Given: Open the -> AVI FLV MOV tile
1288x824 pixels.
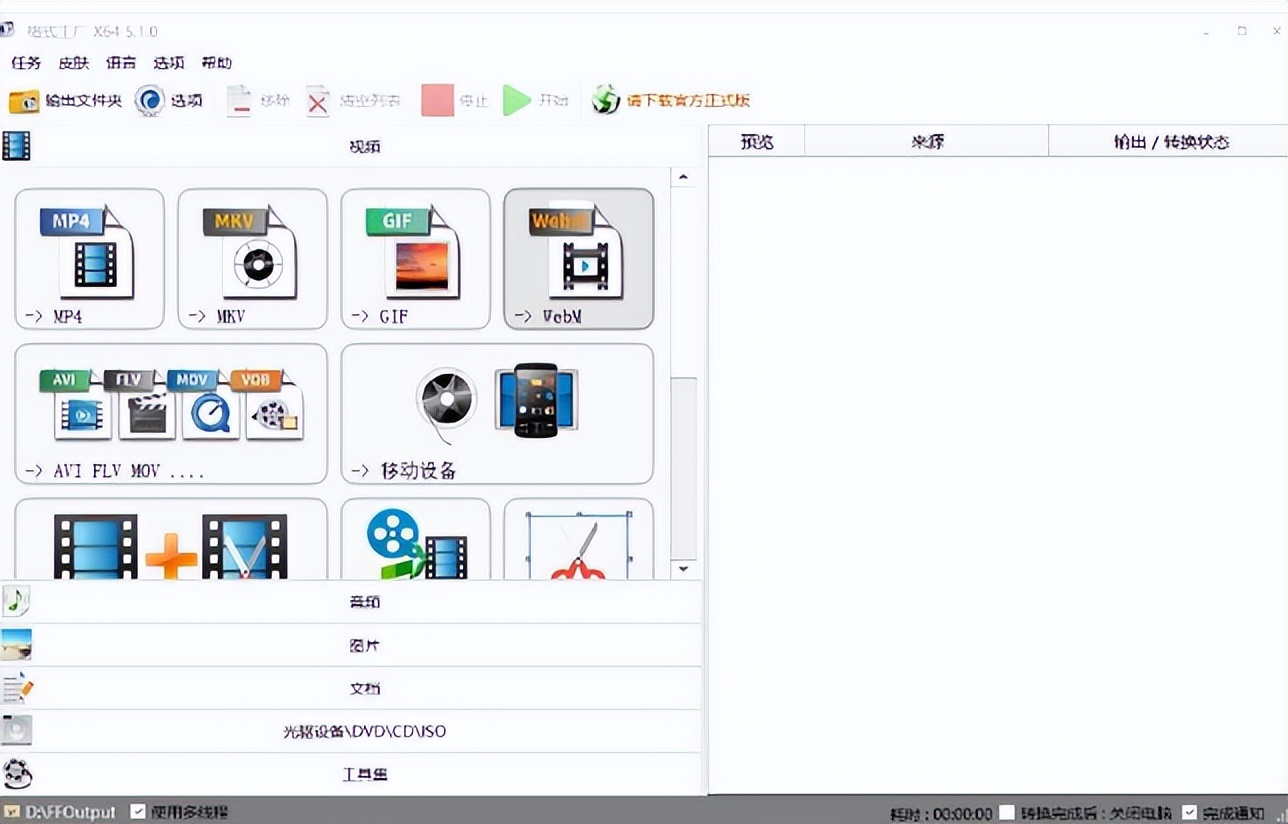Looking at the screenshot, I should click(x=171, y=414).
